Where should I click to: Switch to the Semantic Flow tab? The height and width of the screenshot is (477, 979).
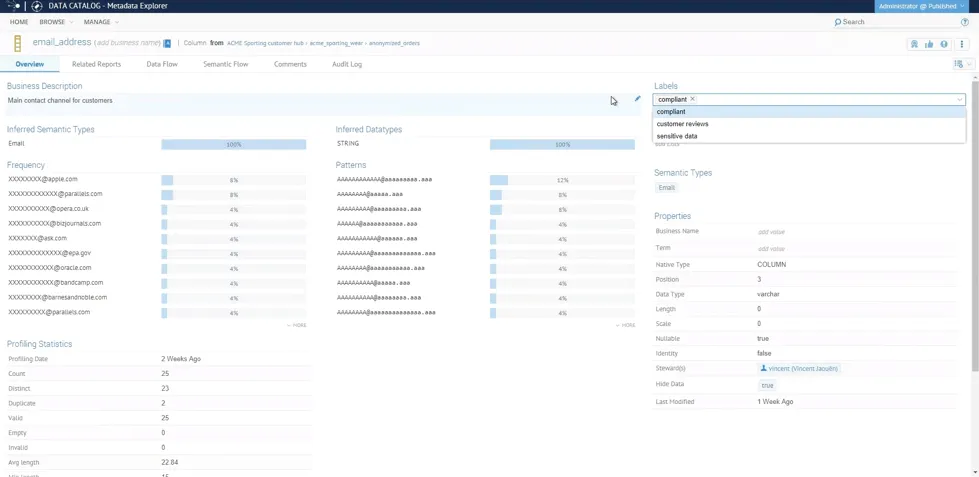tap(225, 64)
